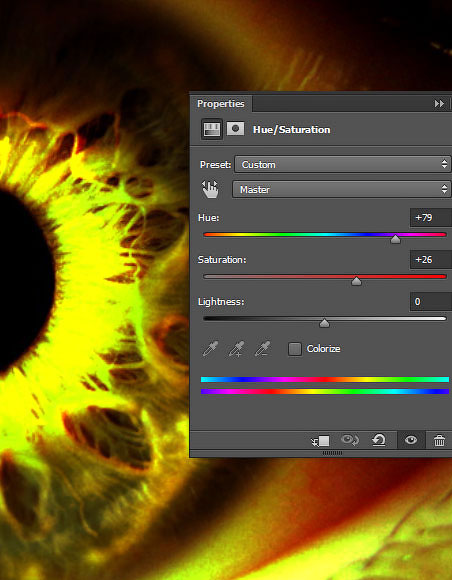Viewport: 452px width, 580px height.
Task: Activate the on-image targeted adjustment hand tool
Action: pos(210,189)
